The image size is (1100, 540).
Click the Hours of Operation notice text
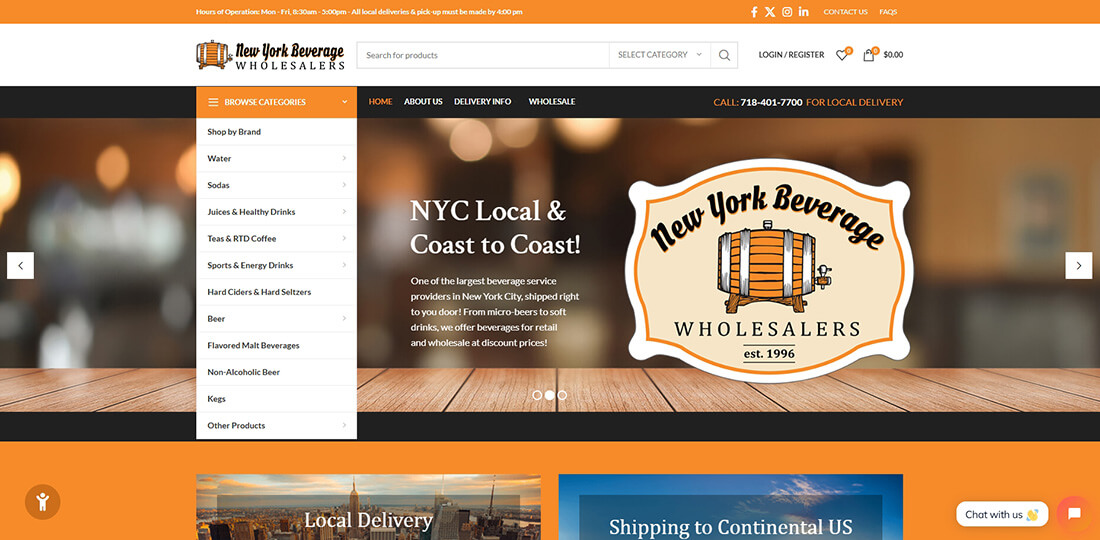[359, 12]
